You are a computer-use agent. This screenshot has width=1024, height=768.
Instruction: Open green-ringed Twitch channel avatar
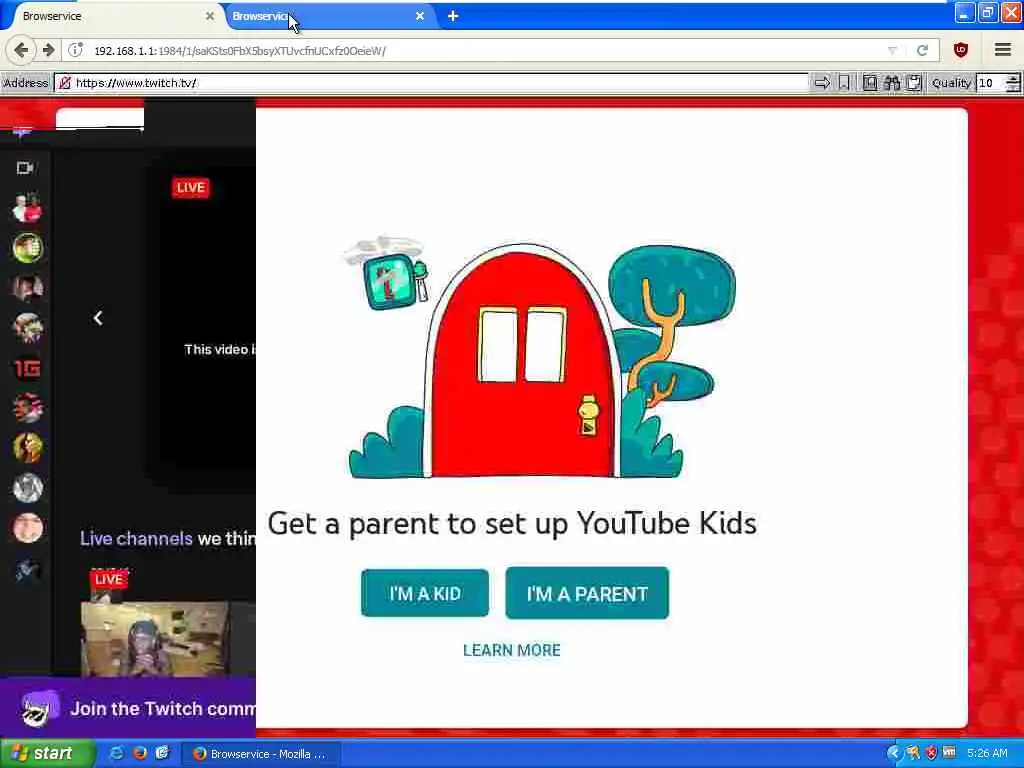pos(27,248)
